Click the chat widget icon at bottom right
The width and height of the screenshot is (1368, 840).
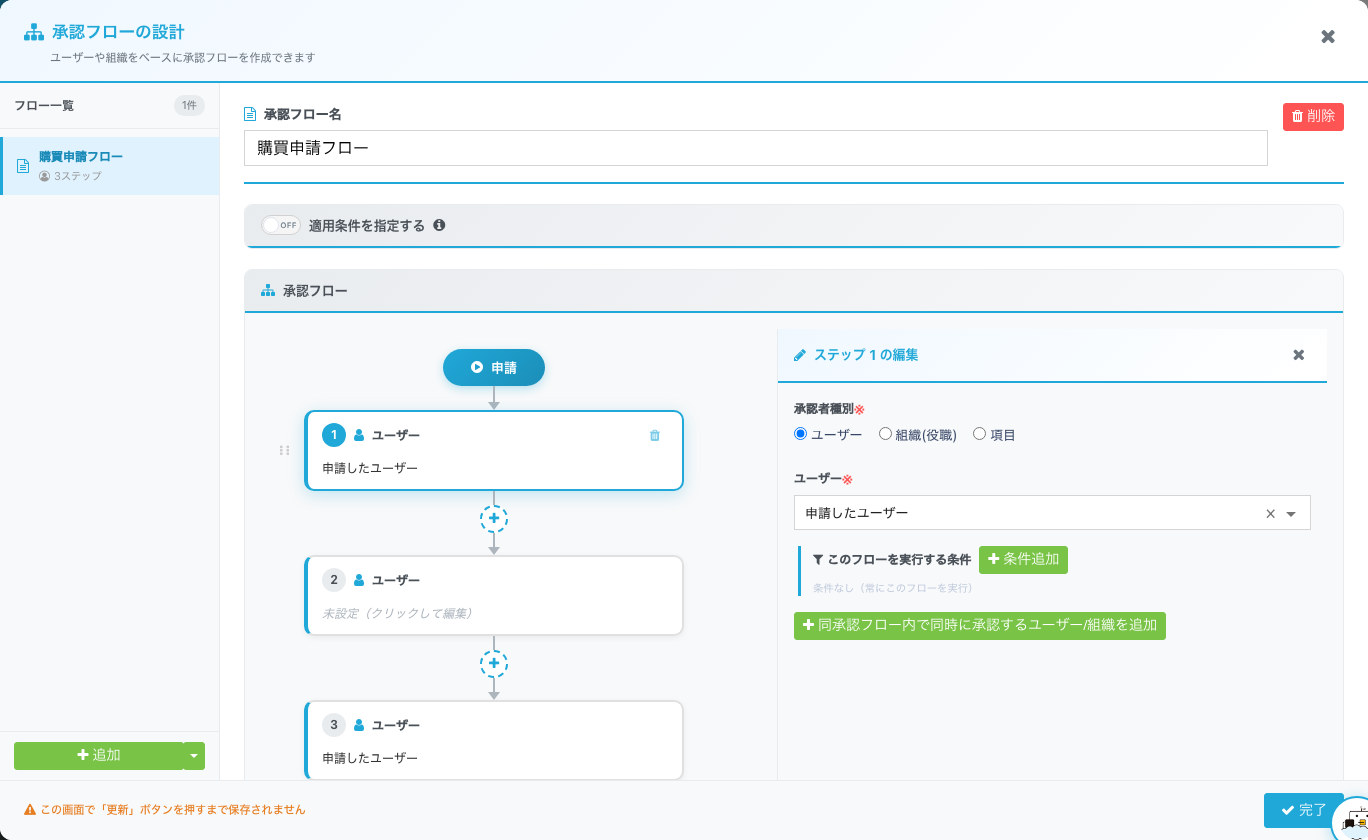1353,822
